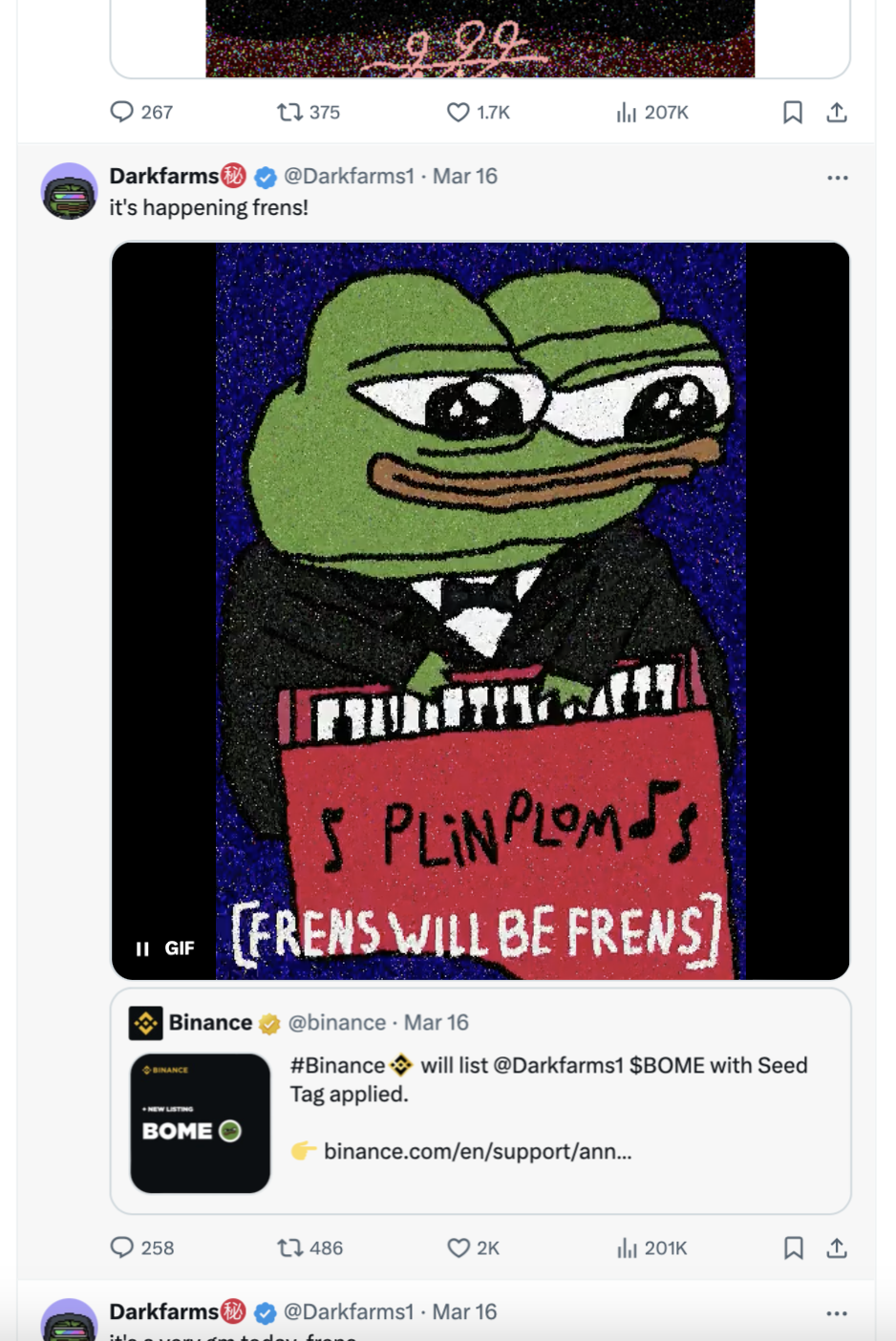Viewport: 896px width, 1341px height.
Task: Open view count 207K on top tweet
Action: point(652,112)
